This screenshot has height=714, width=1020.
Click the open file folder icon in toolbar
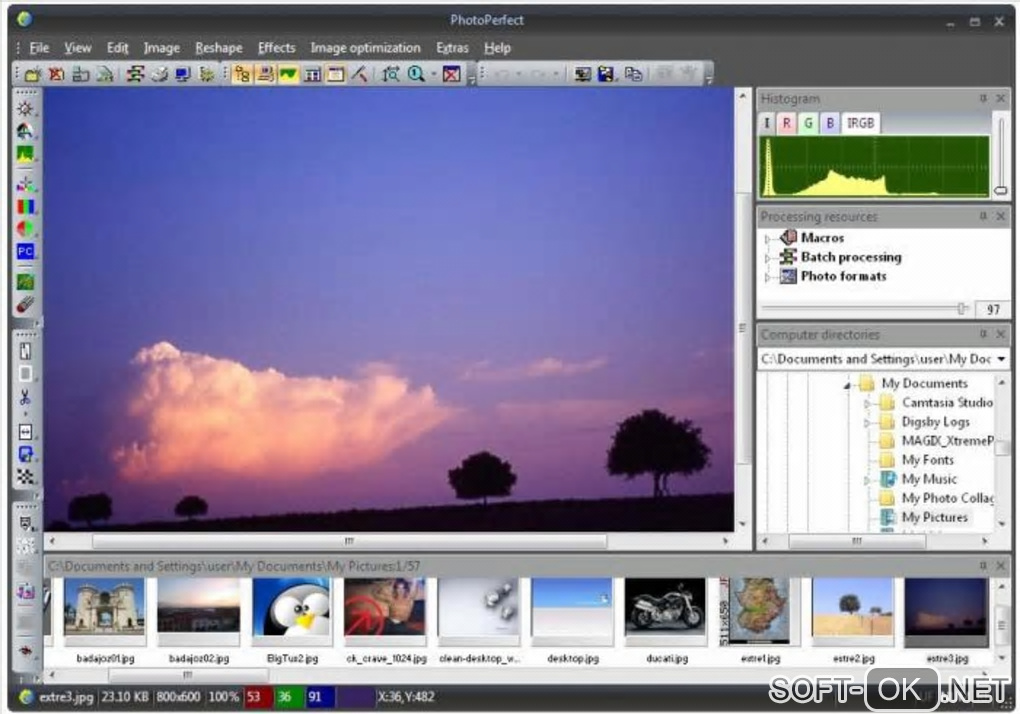tap(32, 74)
